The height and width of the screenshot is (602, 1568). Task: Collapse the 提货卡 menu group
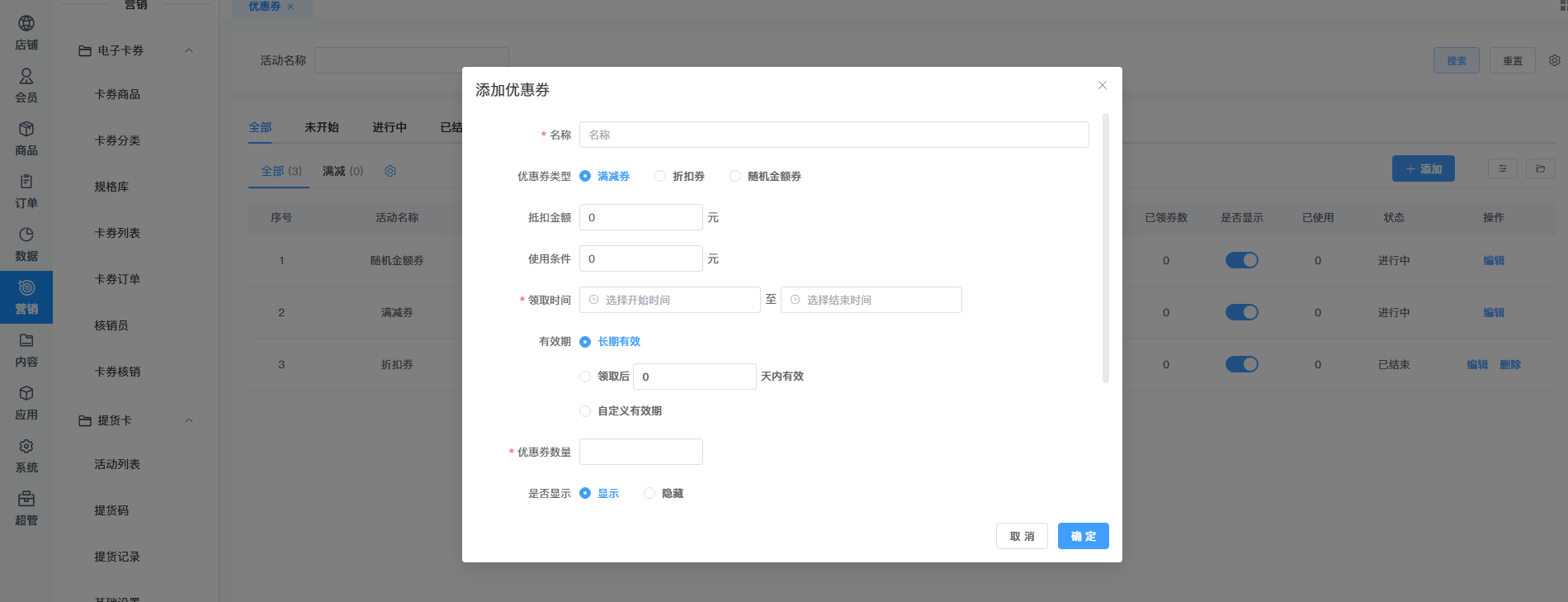189,420
